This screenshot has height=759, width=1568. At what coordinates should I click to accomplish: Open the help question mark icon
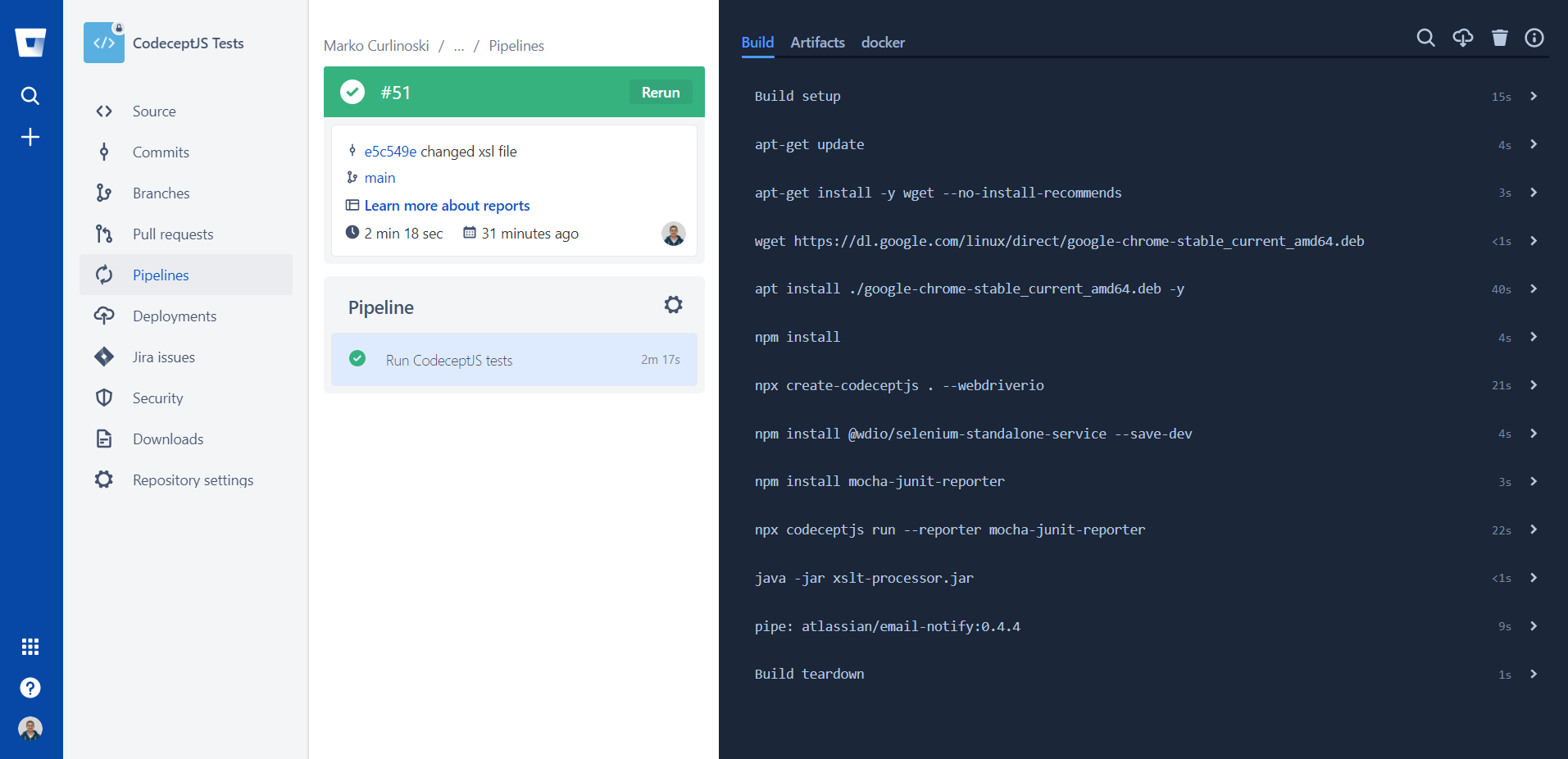click(30, 688)
